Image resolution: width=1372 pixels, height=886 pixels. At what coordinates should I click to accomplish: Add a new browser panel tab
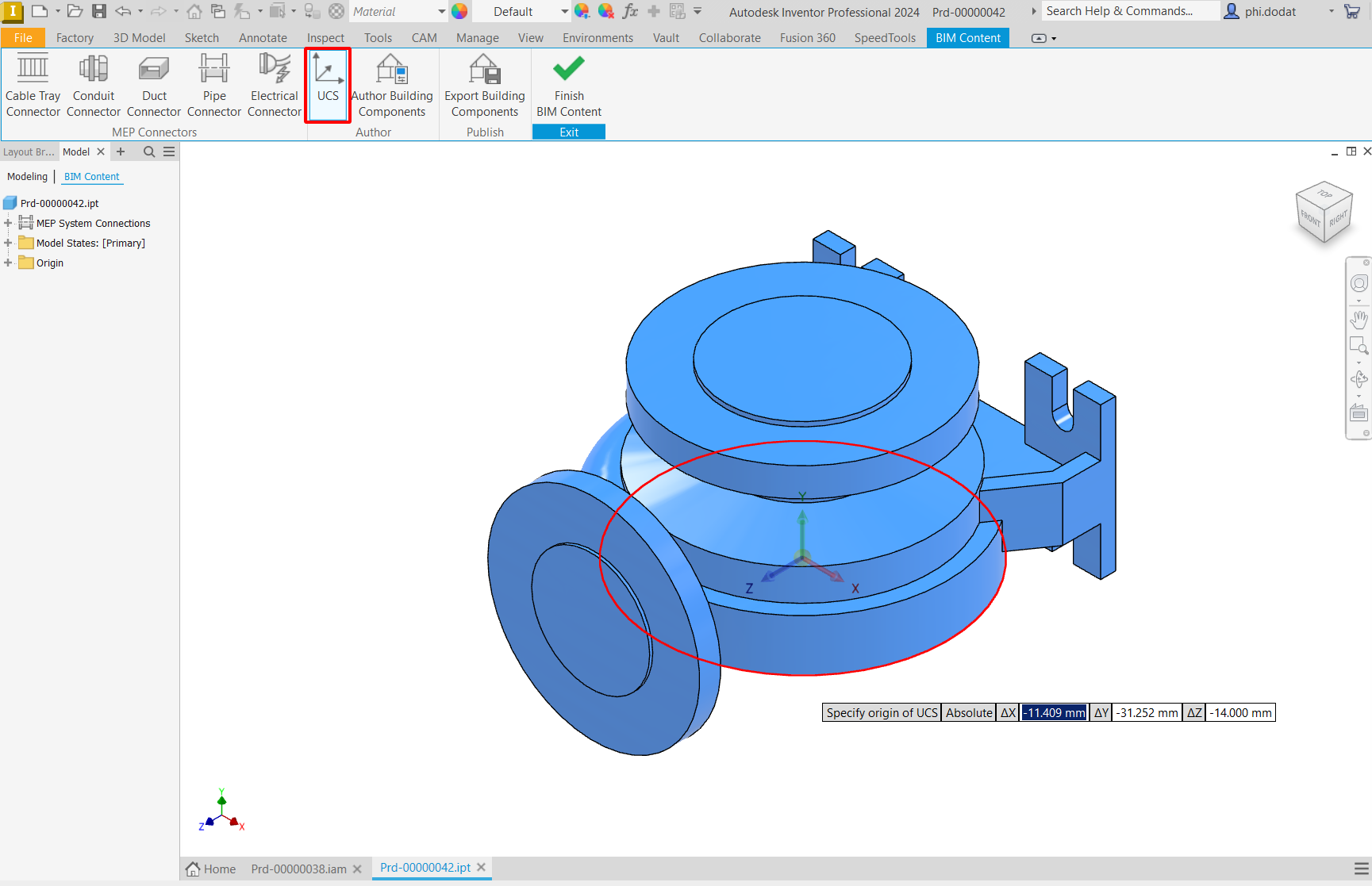[x=121, y=152]
